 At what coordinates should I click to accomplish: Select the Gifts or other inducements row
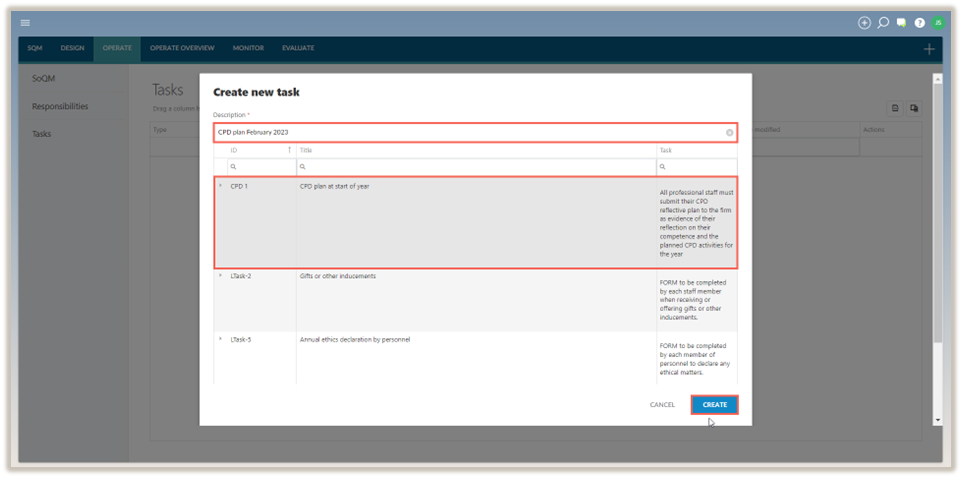tap(475, 300)
